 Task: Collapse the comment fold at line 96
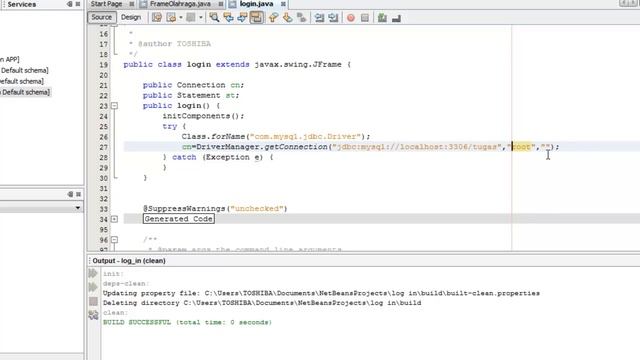click(114, 240)
